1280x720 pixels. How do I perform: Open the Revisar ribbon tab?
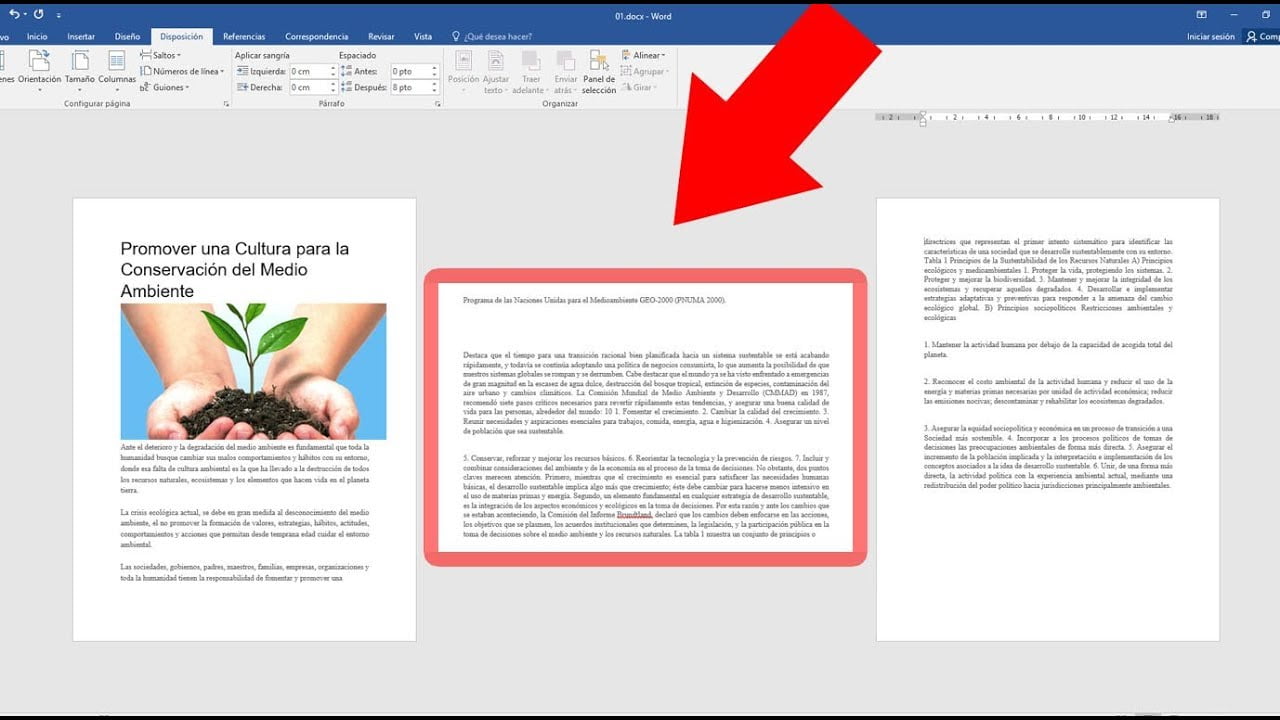pos(381,36)
